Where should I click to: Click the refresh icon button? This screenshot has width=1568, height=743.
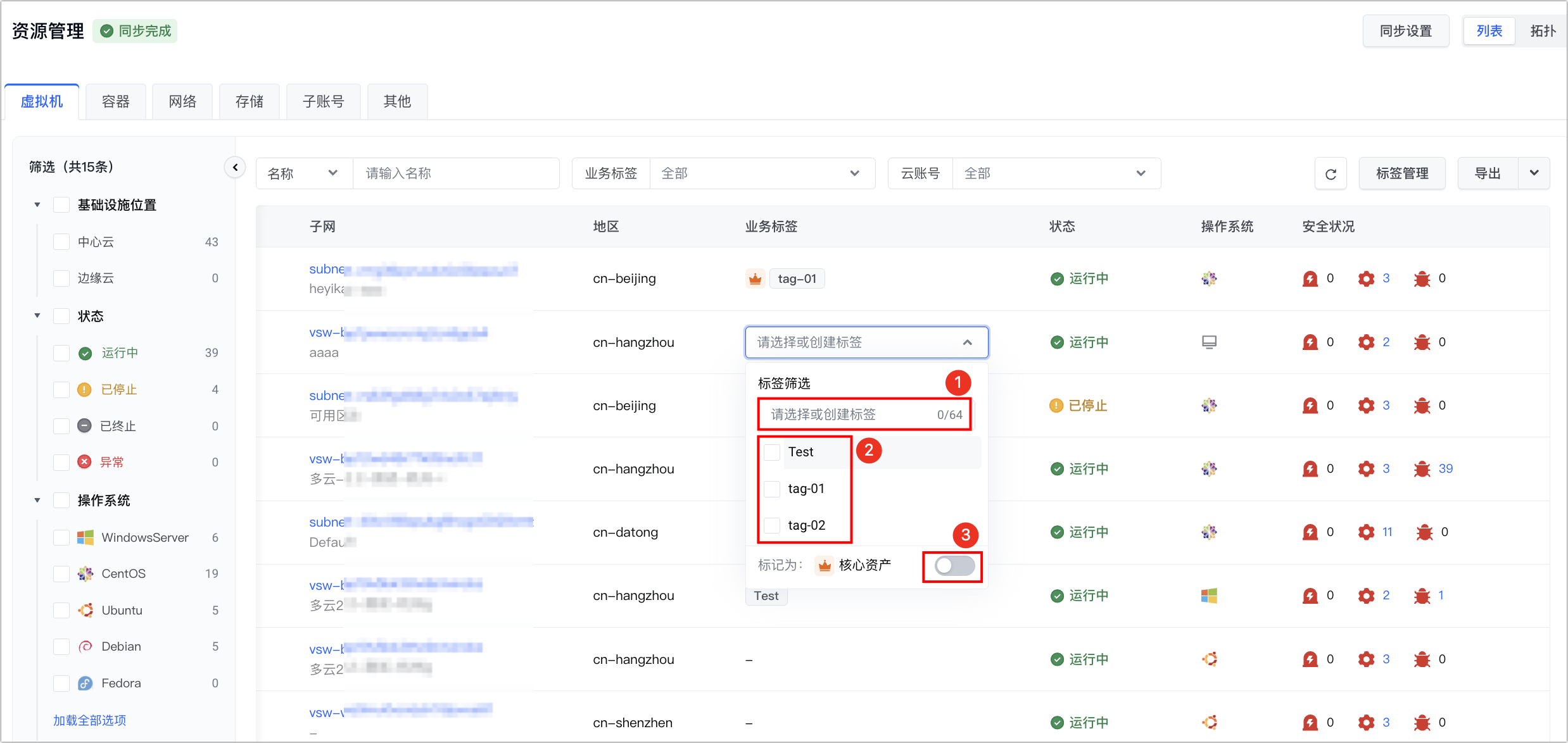(x=1331, y=173)
